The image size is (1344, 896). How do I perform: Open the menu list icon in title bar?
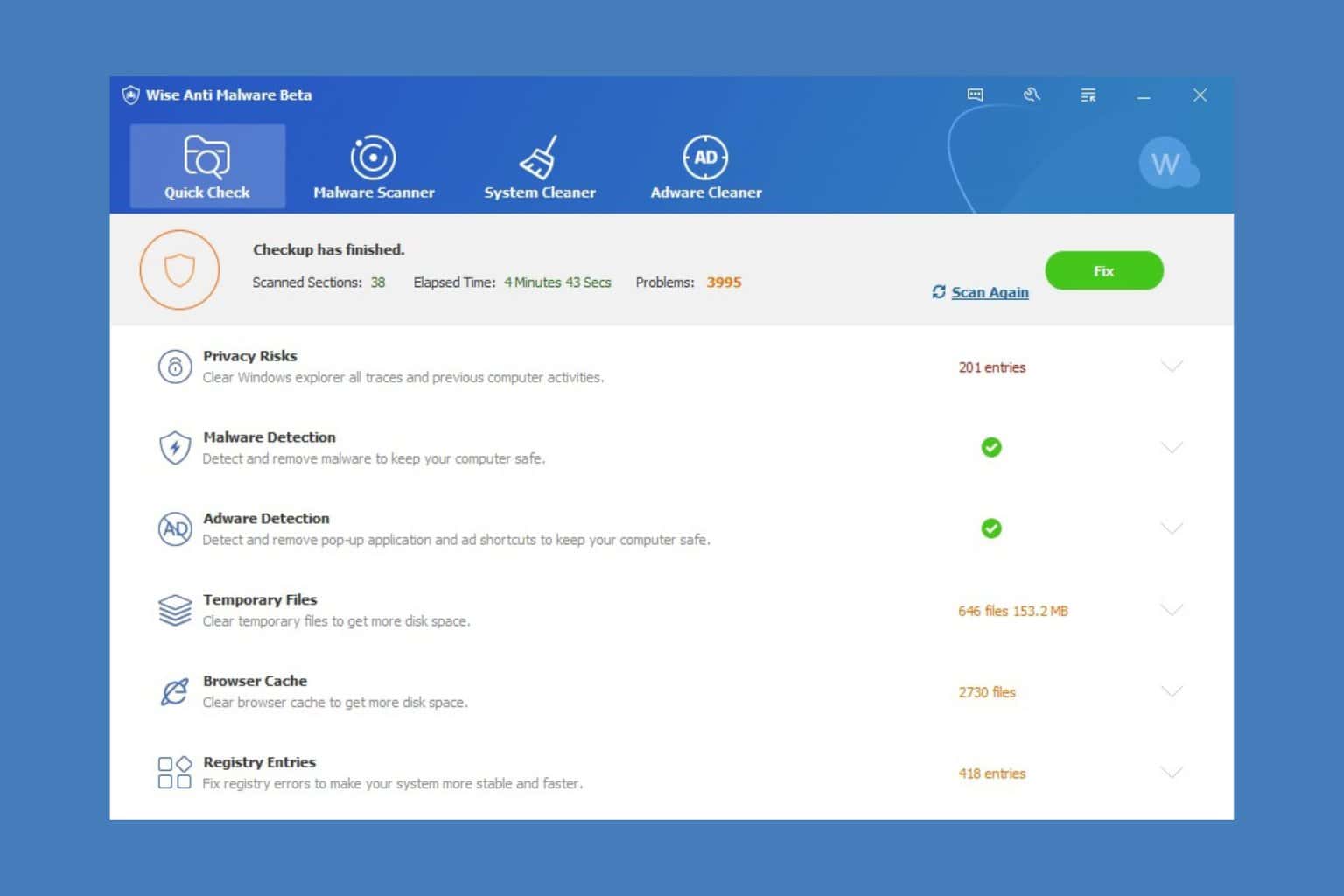(x=1088, y=94)
